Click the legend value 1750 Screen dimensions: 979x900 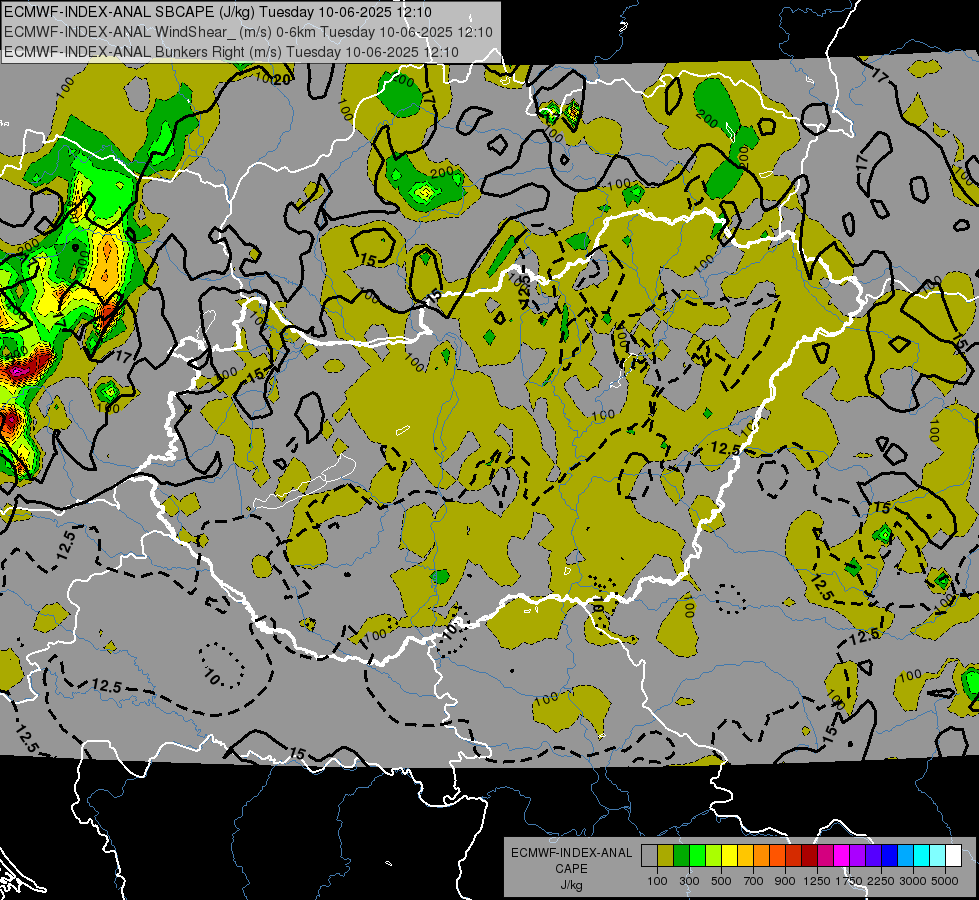pos(850,881)
